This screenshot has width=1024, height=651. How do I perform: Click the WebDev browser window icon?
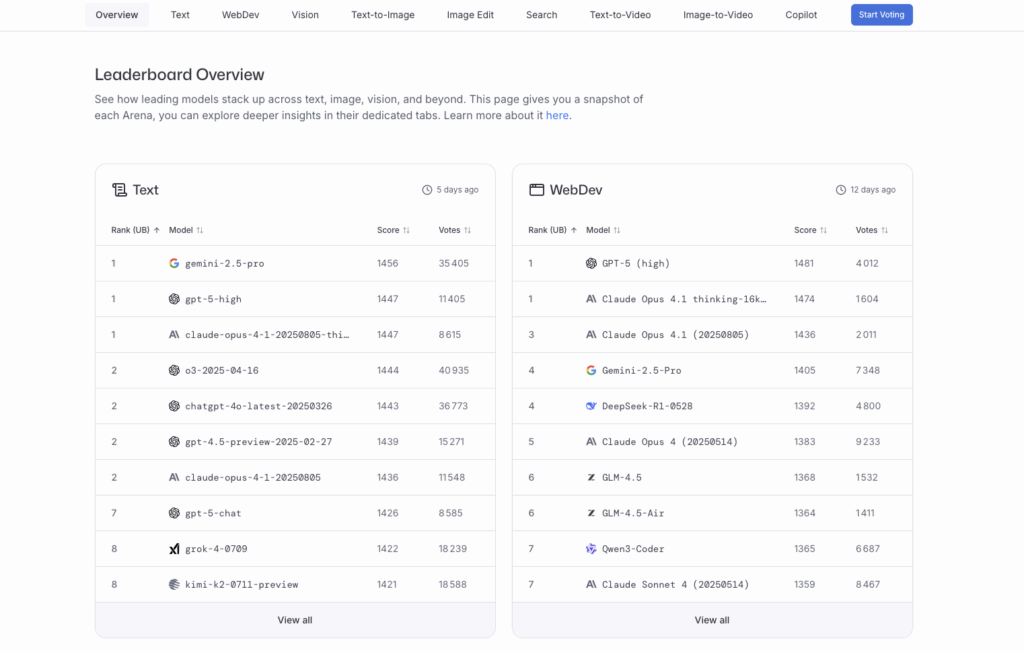[536, 190]
